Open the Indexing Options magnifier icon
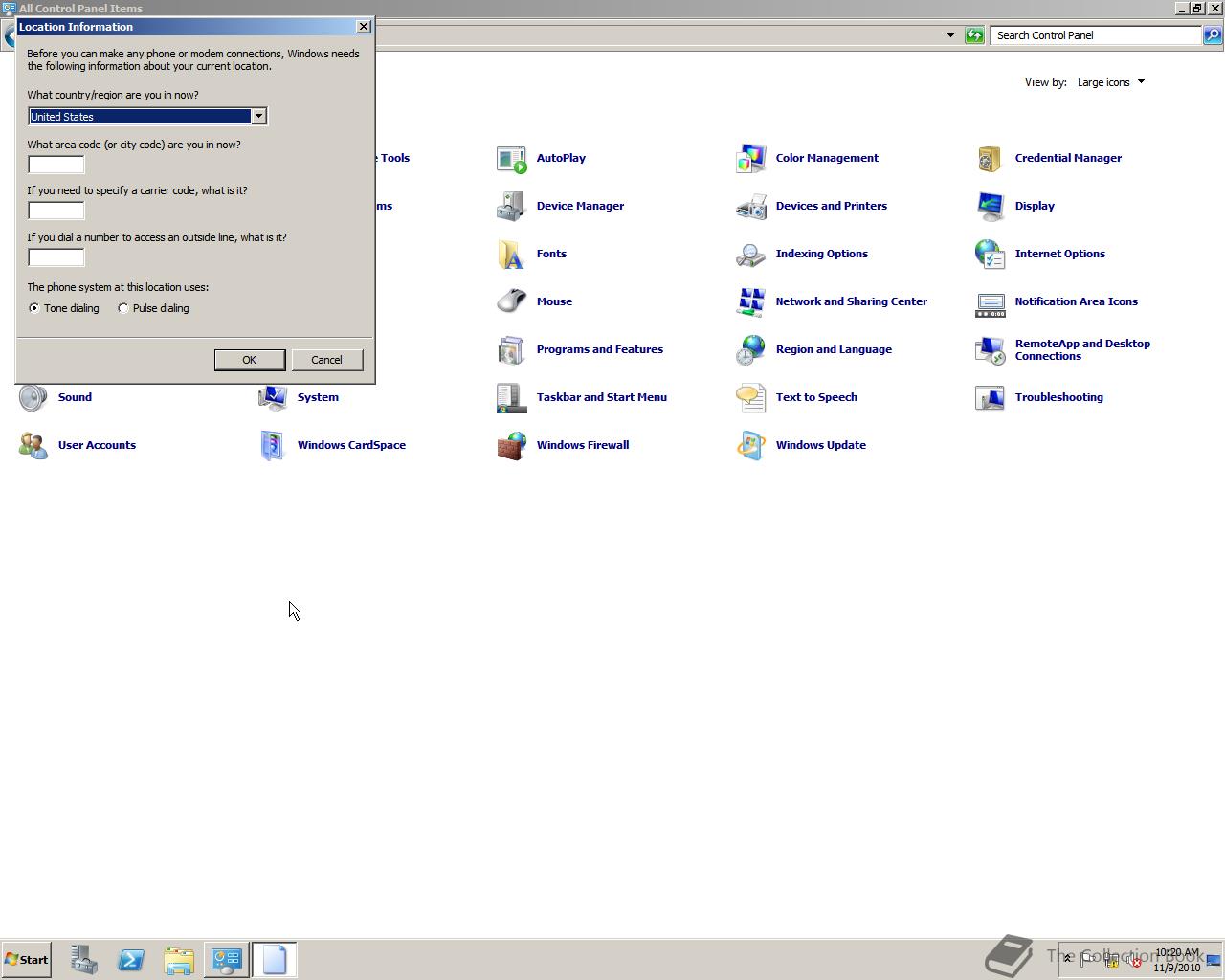 751,255
